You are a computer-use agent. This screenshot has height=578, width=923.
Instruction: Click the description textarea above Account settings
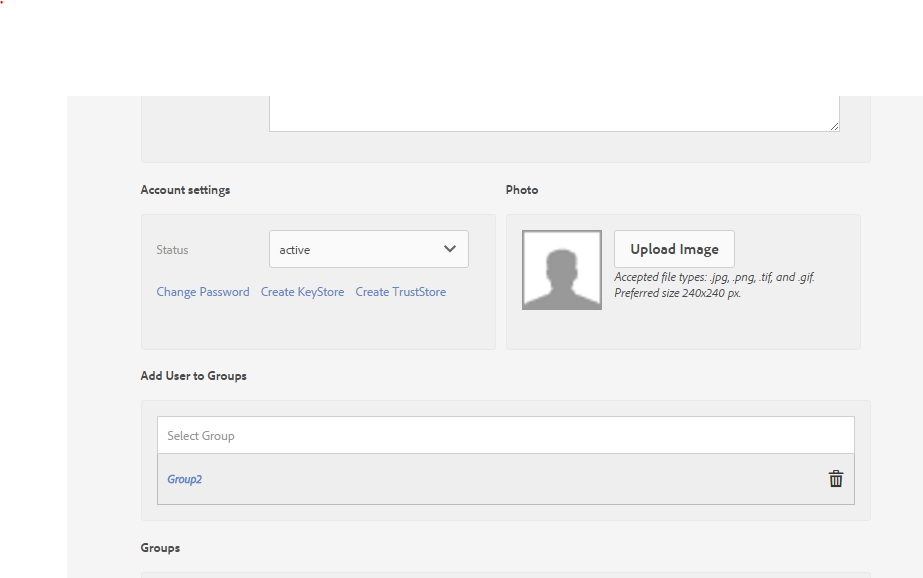coord(553,110)
